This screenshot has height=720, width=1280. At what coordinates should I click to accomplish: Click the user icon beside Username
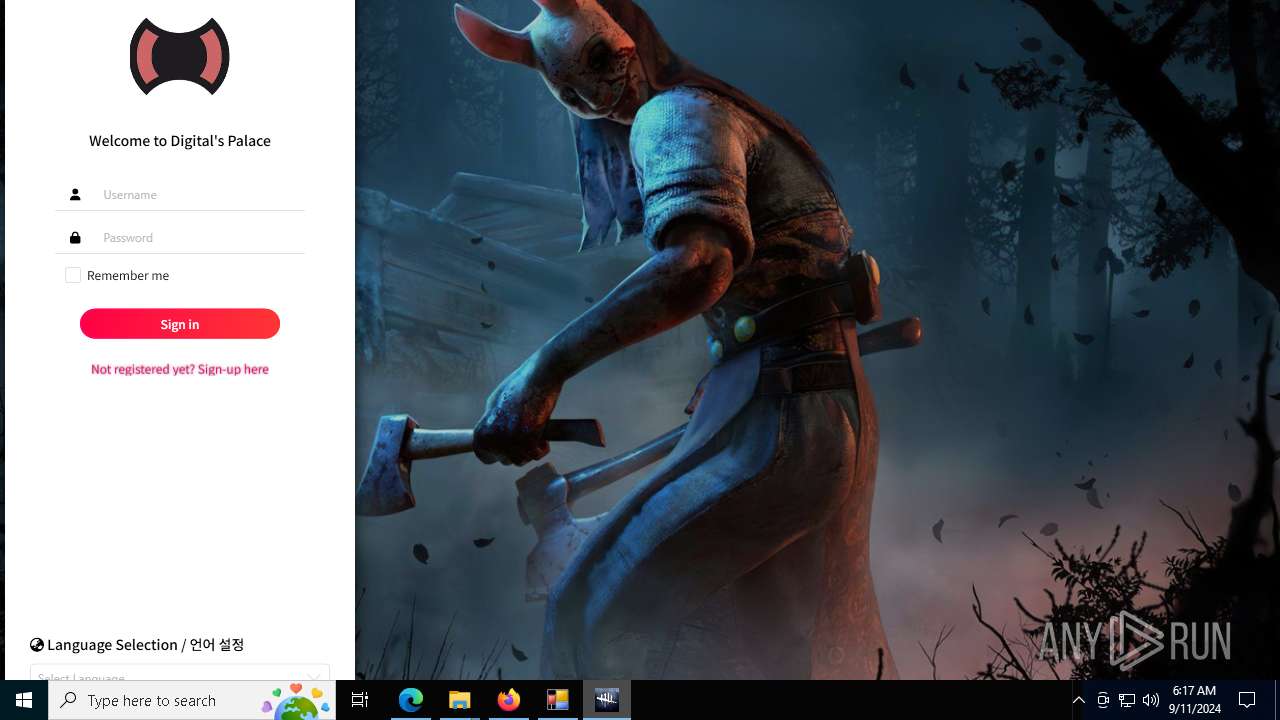[x=75, y=194]
